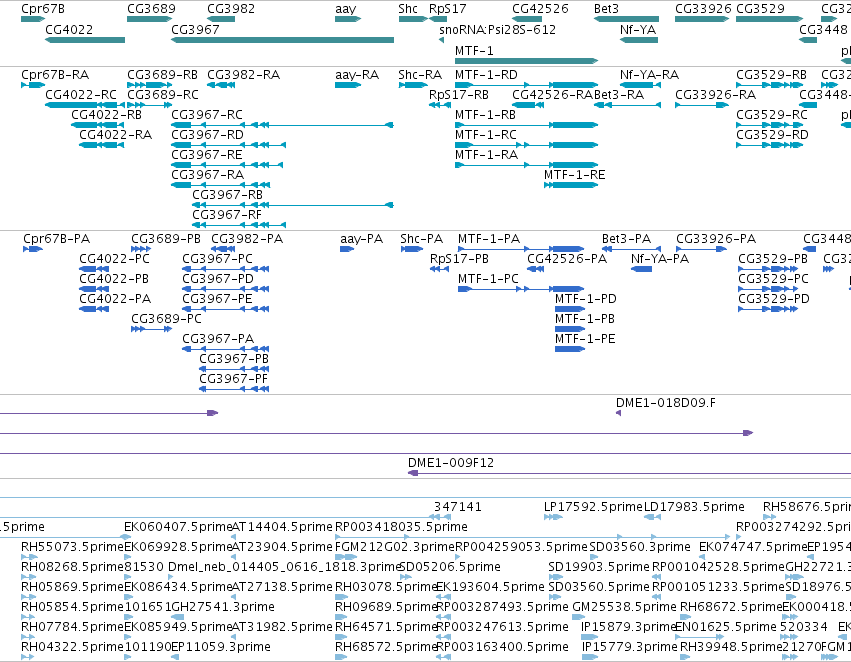
Task: Click the DME1-018D09.F clone label
Action: pos(665,403)
